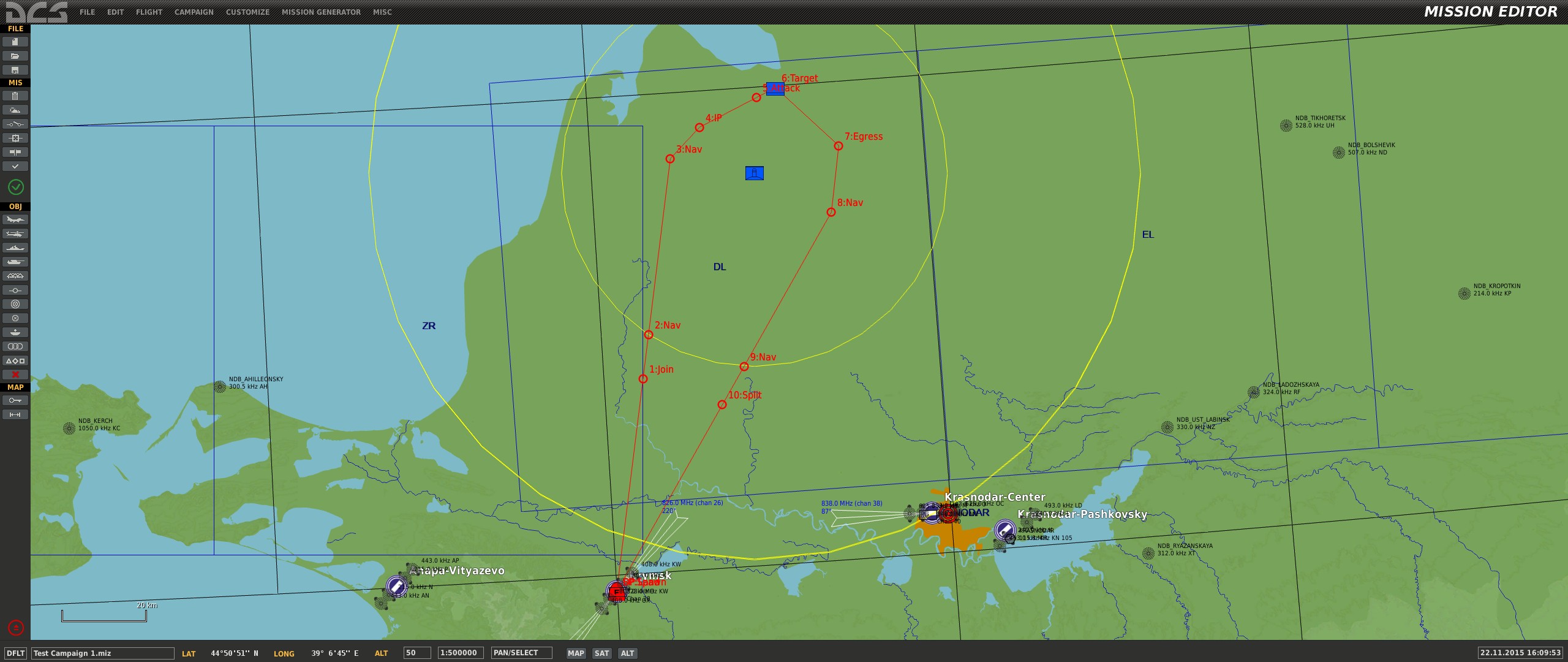The image size is (1568, 662).
Task: Click the small checkmark icon under MIS
Action: [x=15, y=166]
